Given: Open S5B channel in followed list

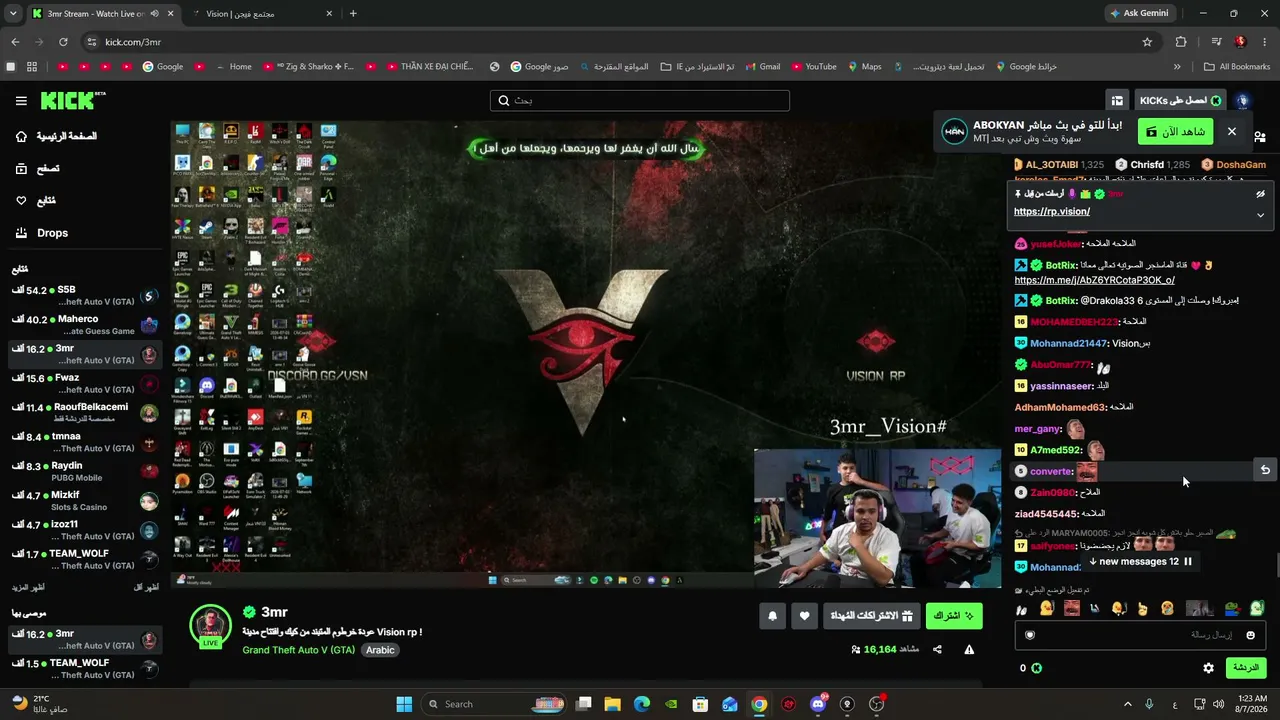Looking at the screenshot, I should pos(85,296).
